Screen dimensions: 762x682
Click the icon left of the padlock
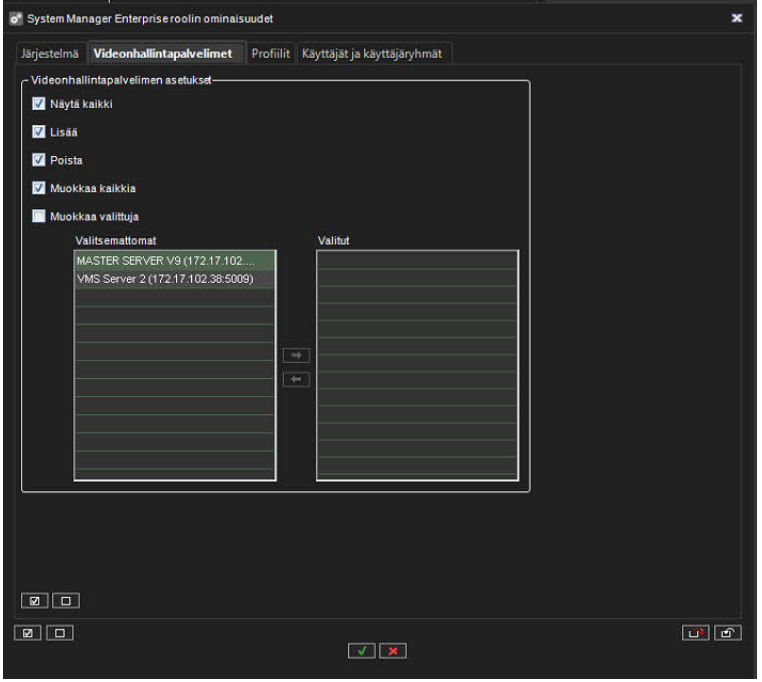697,633
